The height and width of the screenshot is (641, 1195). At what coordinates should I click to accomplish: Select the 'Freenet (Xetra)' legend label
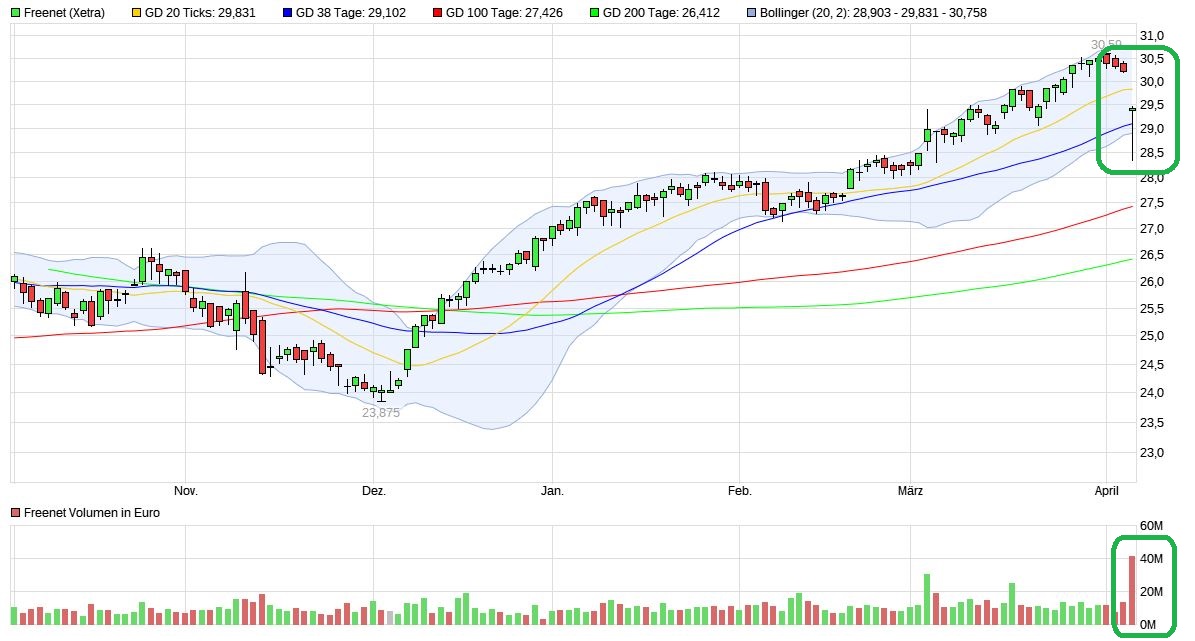(65, 13)
